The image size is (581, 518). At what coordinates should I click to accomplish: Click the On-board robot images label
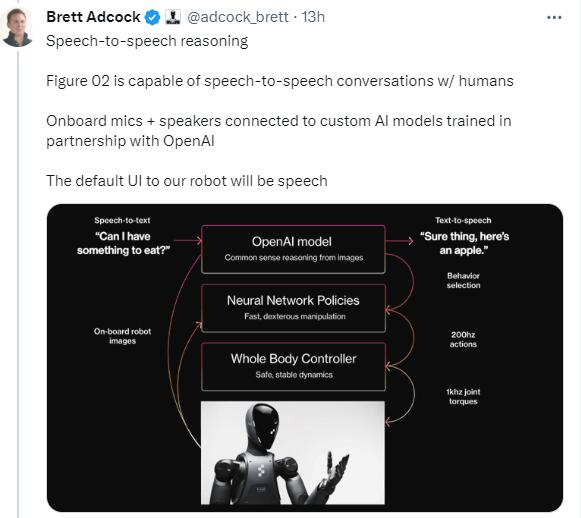[122, 336]
